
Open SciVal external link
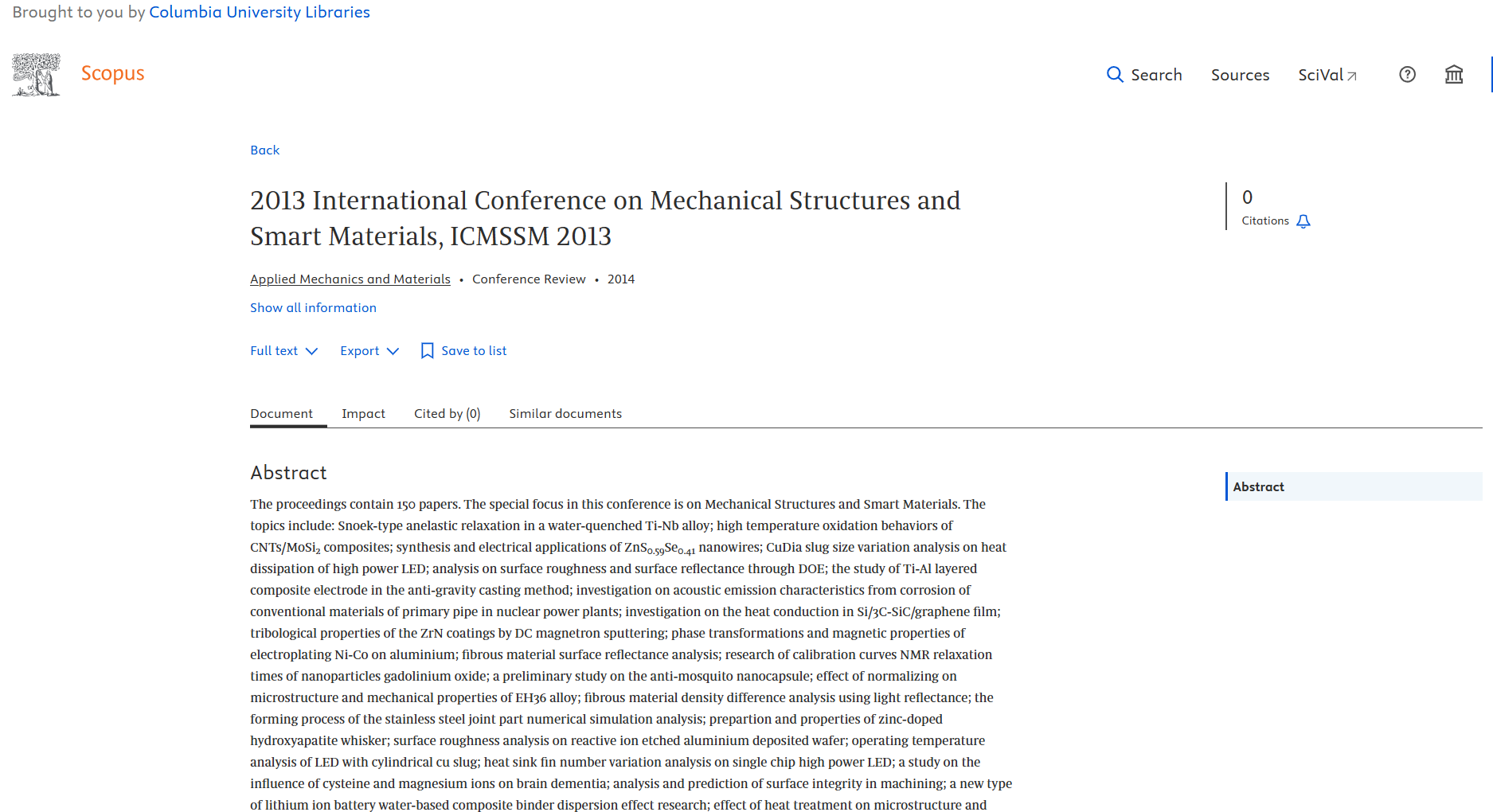[1327, 75]
